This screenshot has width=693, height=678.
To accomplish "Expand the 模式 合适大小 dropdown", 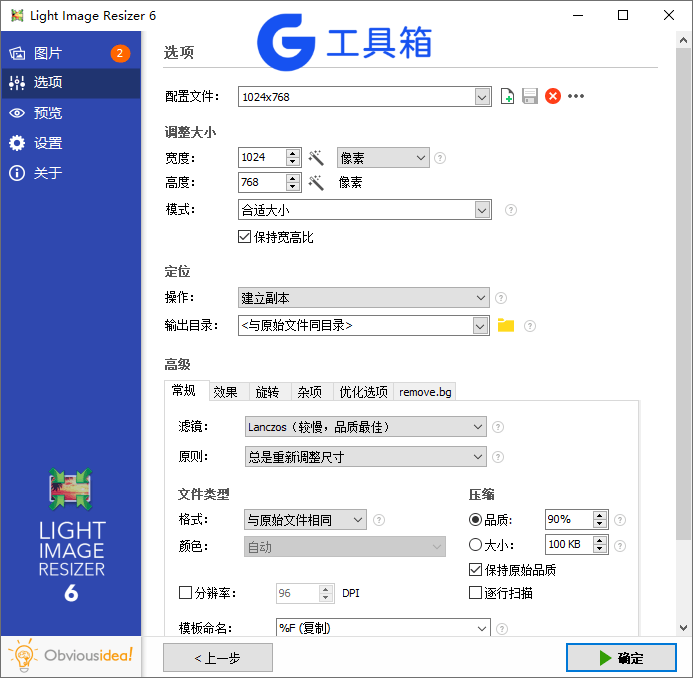I will pos(482,209).
